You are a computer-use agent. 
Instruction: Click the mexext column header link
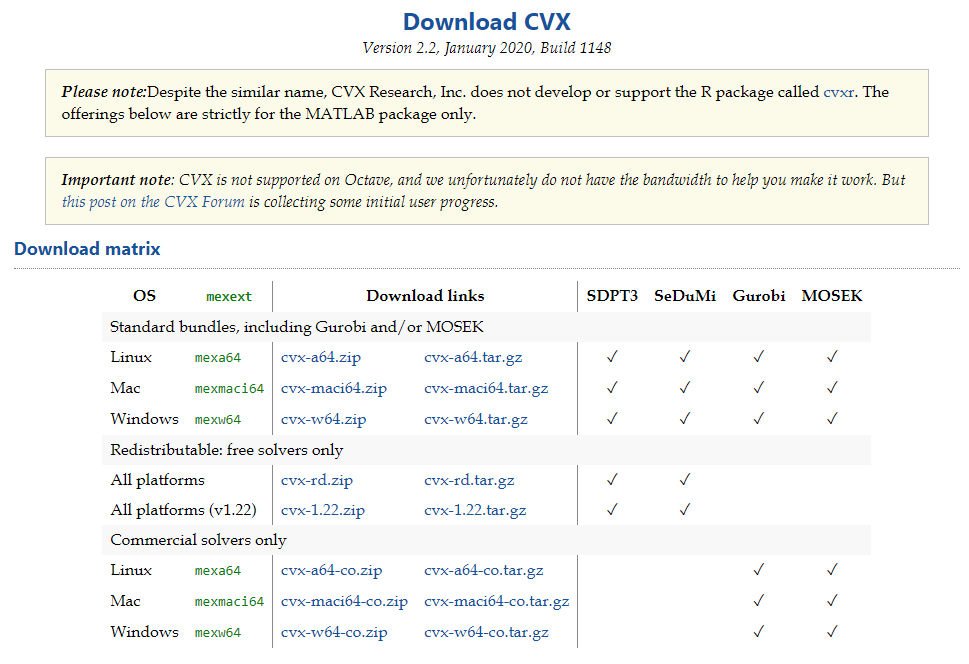point(229,297)
